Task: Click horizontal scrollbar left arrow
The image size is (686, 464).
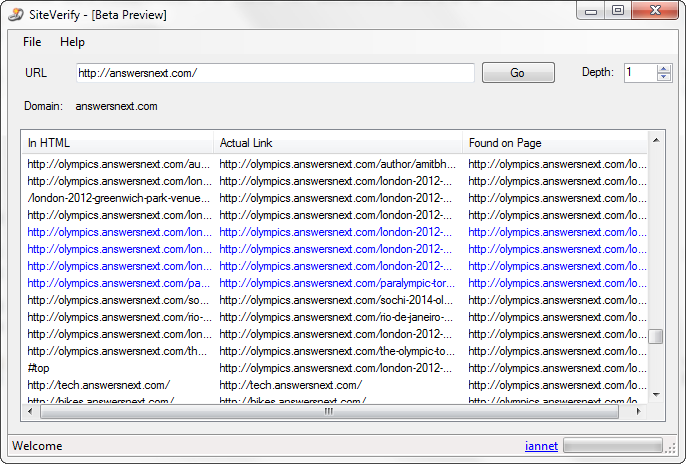Action: [x=30, y=411]
